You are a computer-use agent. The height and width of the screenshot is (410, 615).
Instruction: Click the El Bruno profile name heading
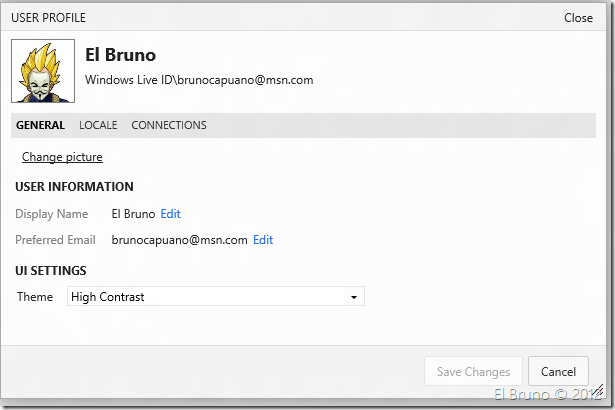pyautogui.click(x=120, y=55)
